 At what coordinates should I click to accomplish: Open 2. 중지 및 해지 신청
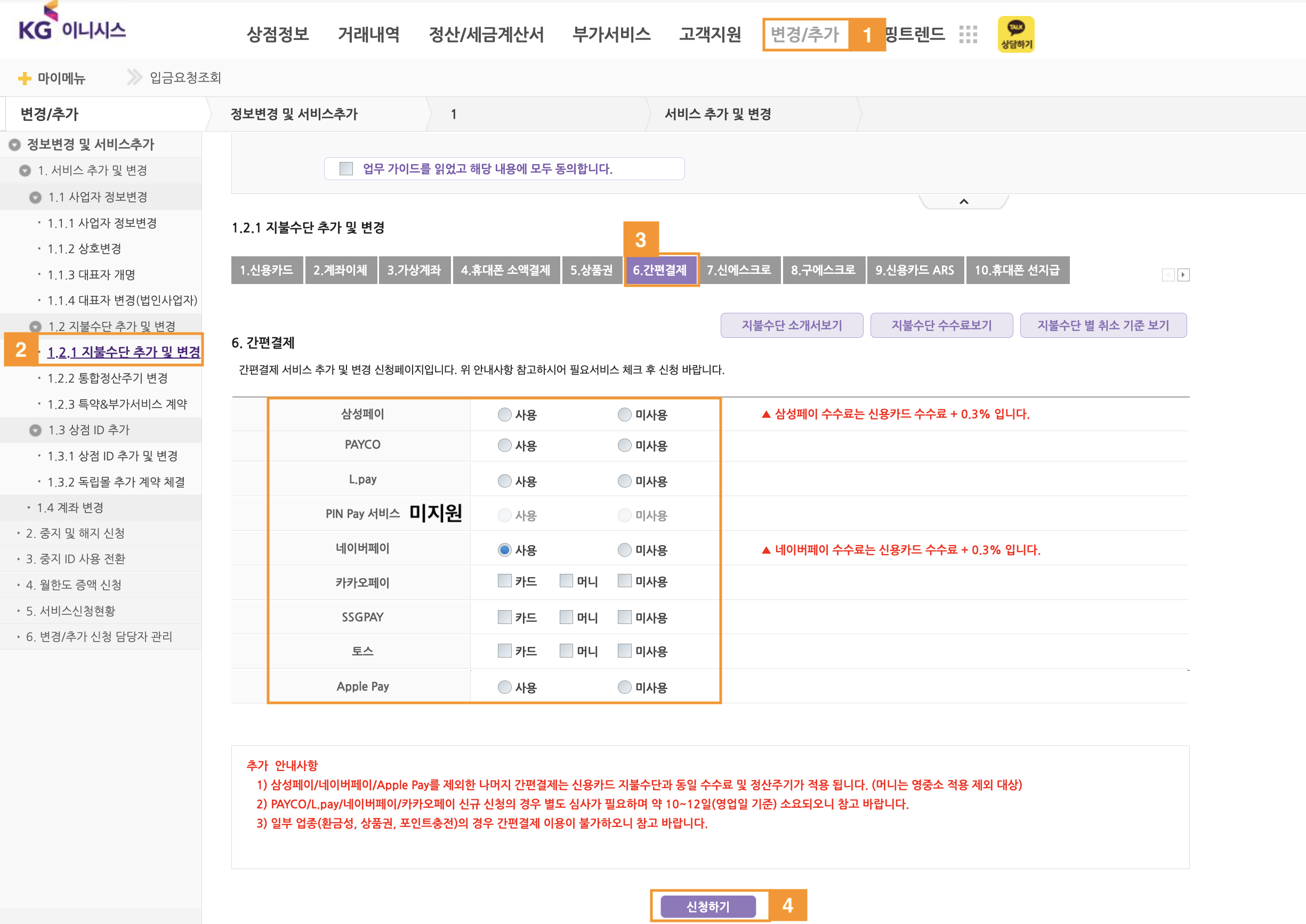75,534
